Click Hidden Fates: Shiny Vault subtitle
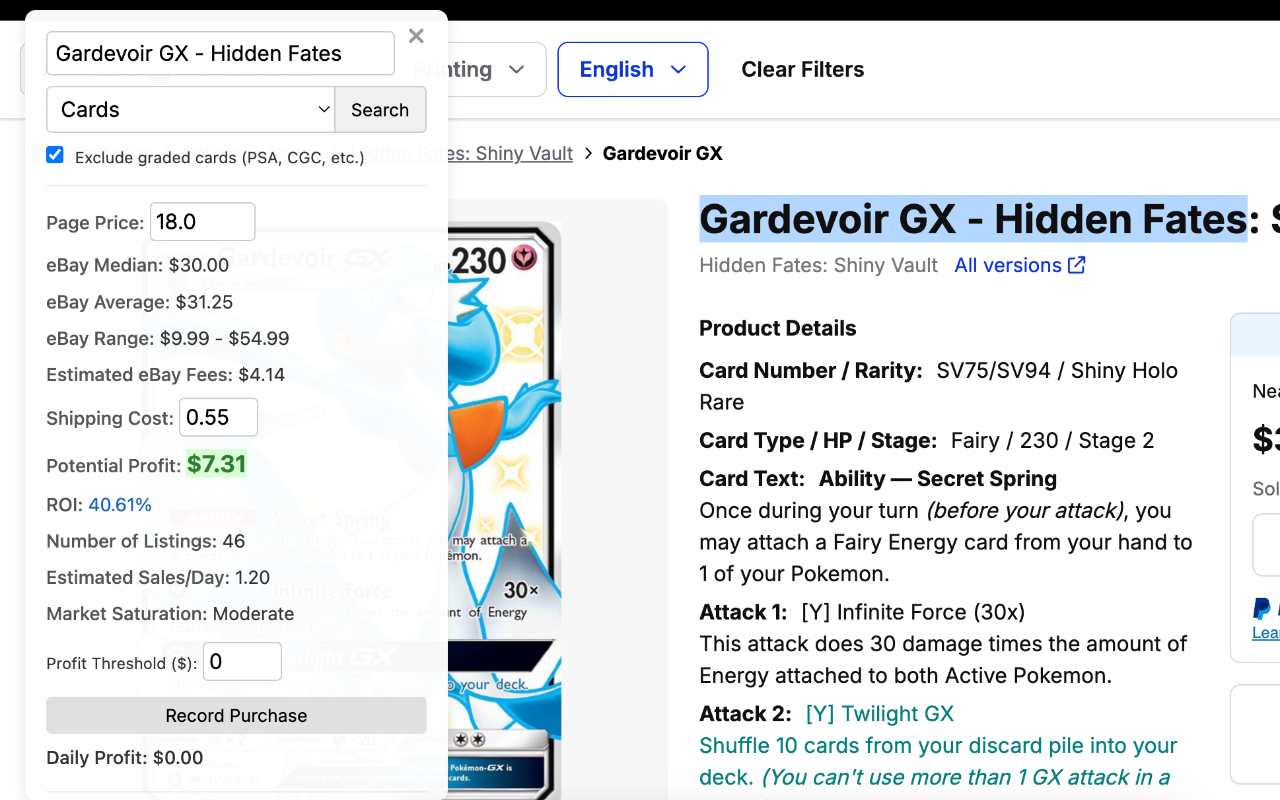 (818, 265)
